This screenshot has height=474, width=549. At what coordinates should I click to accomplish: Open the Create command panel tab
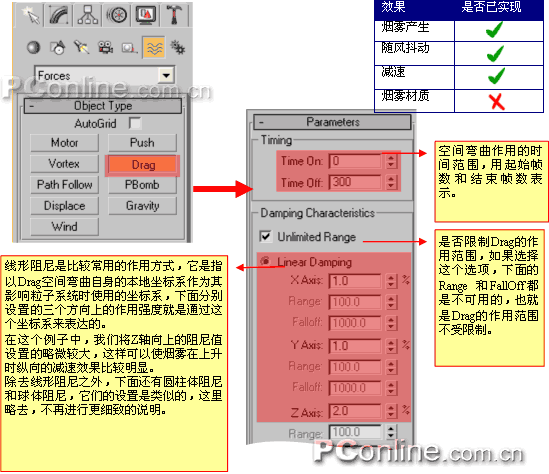[x=30, y=15]
